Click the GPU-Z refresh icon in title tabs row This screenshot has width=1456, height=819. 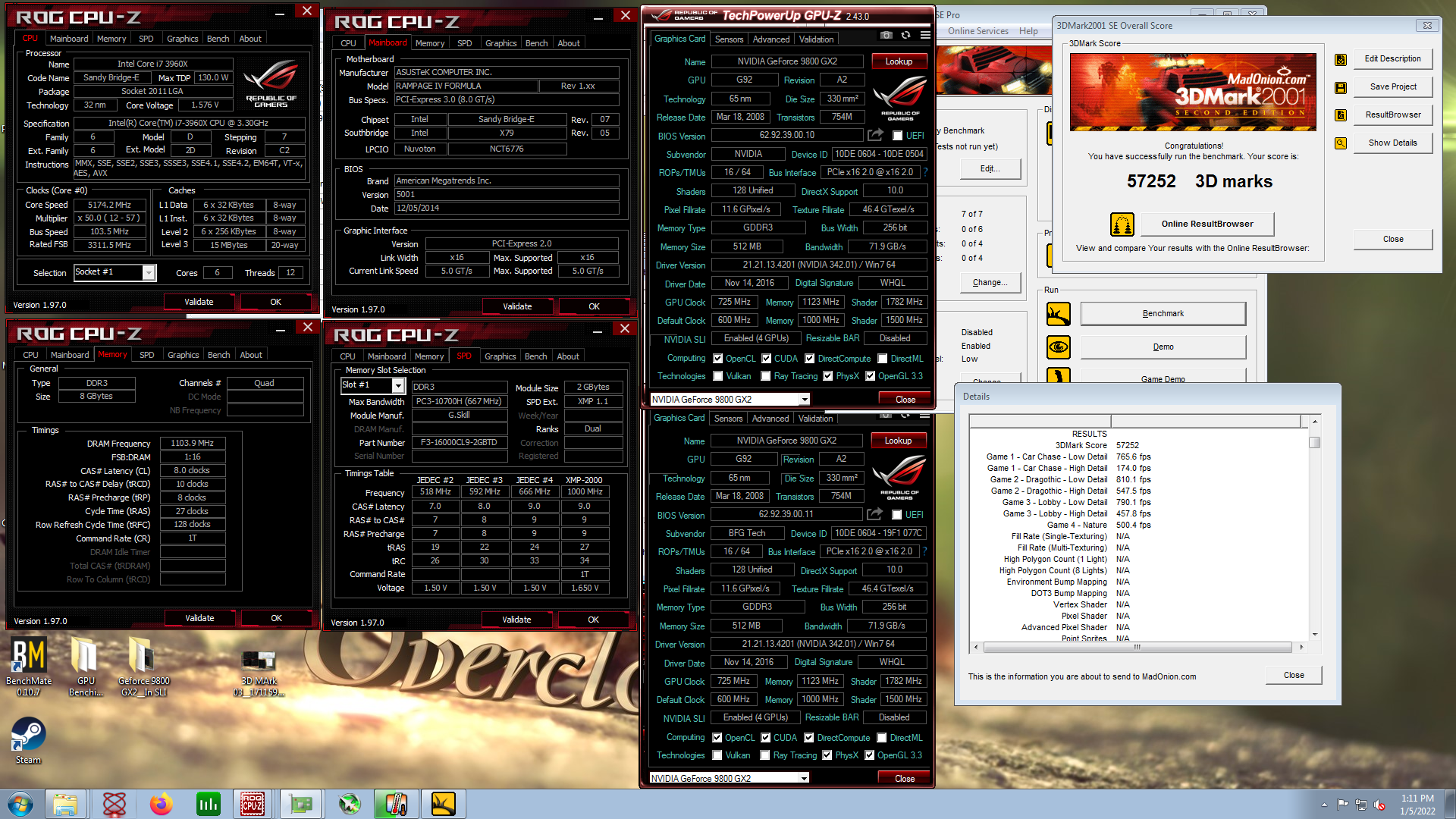point(905,36)
